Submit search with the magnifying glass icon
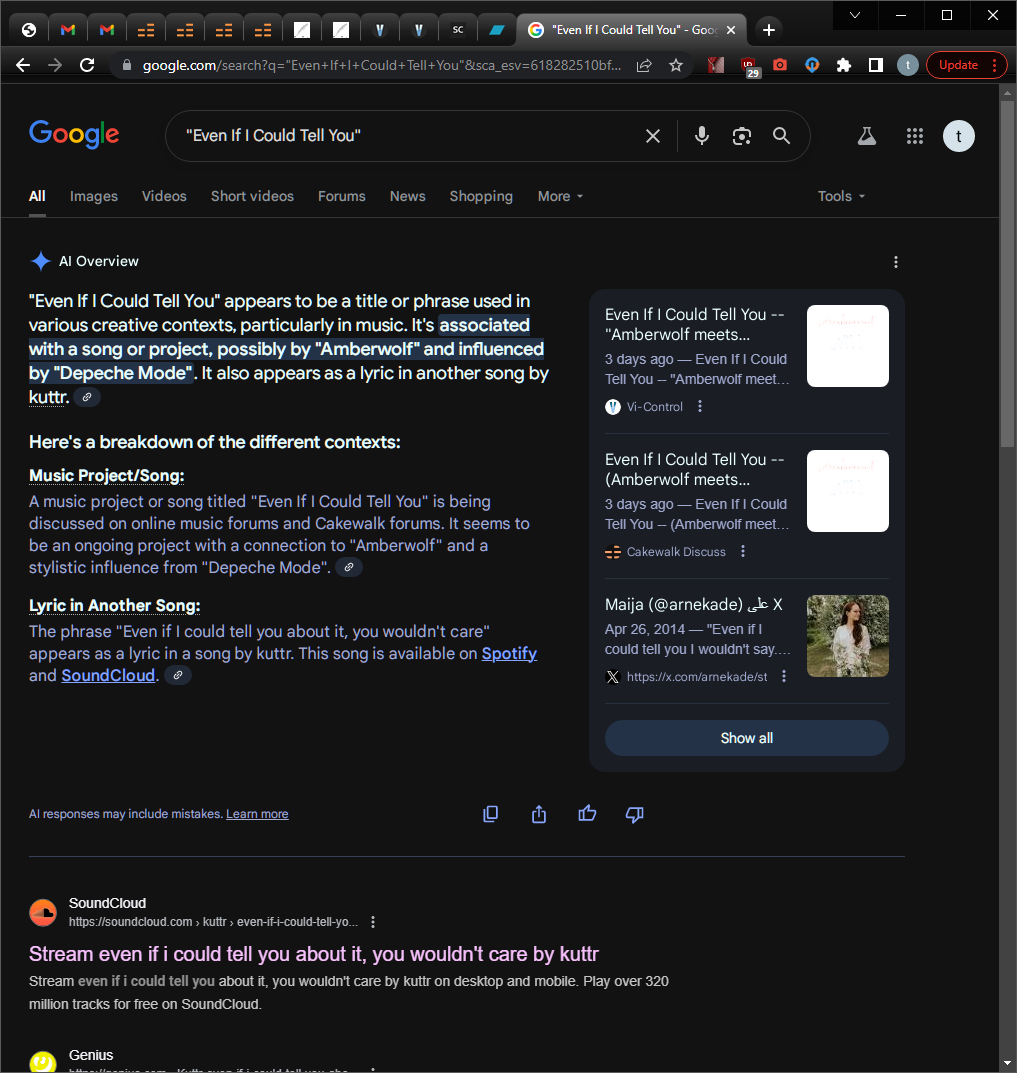Viewport: 1017px width, 1073px height. point(782,136)
